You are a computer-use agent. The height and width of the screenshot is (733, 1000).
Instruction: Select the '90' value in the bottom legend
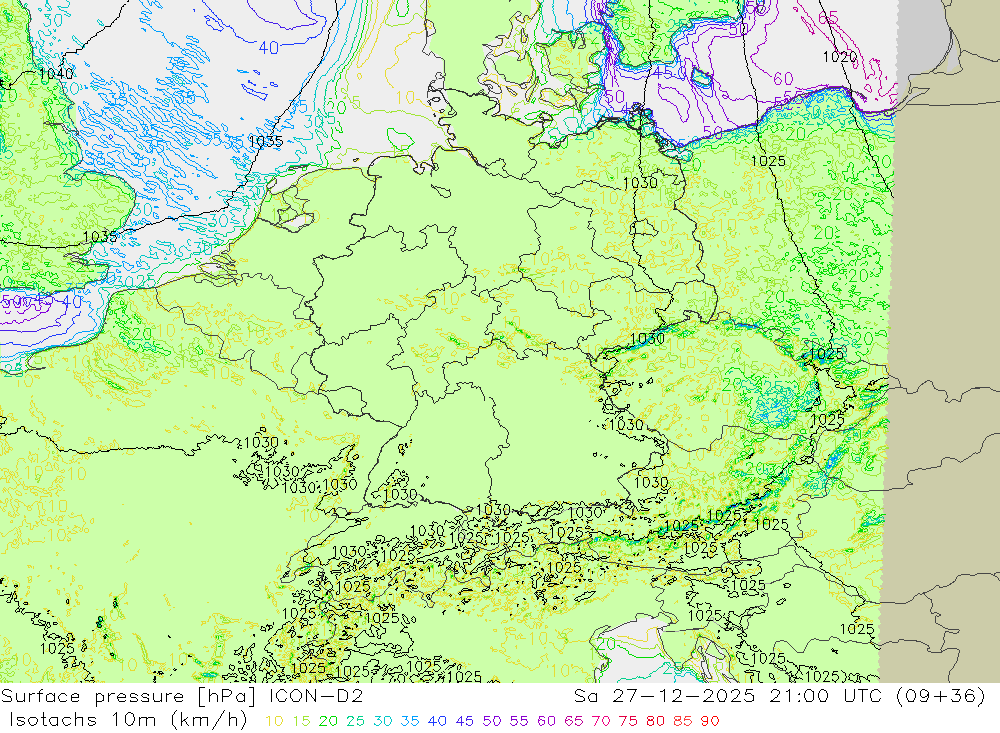coord(710,721)
